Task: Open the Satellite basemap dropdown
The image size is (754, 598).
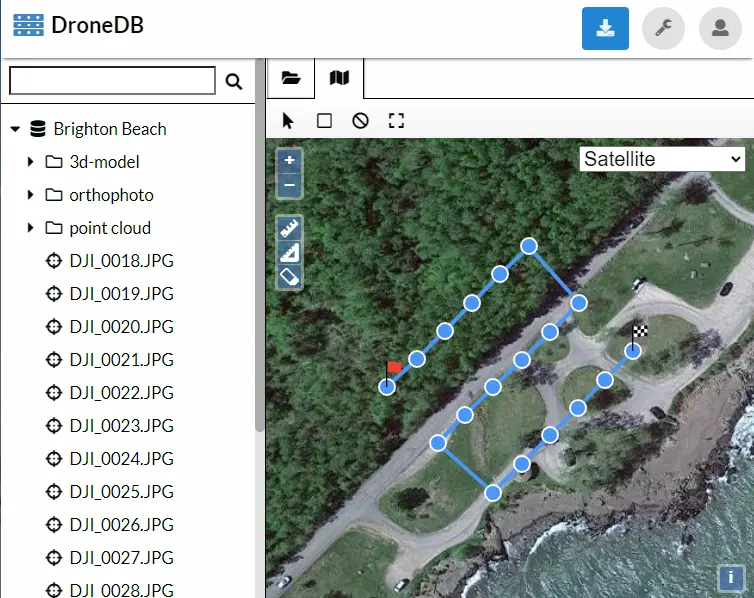Action: click(x=663, y=159)
